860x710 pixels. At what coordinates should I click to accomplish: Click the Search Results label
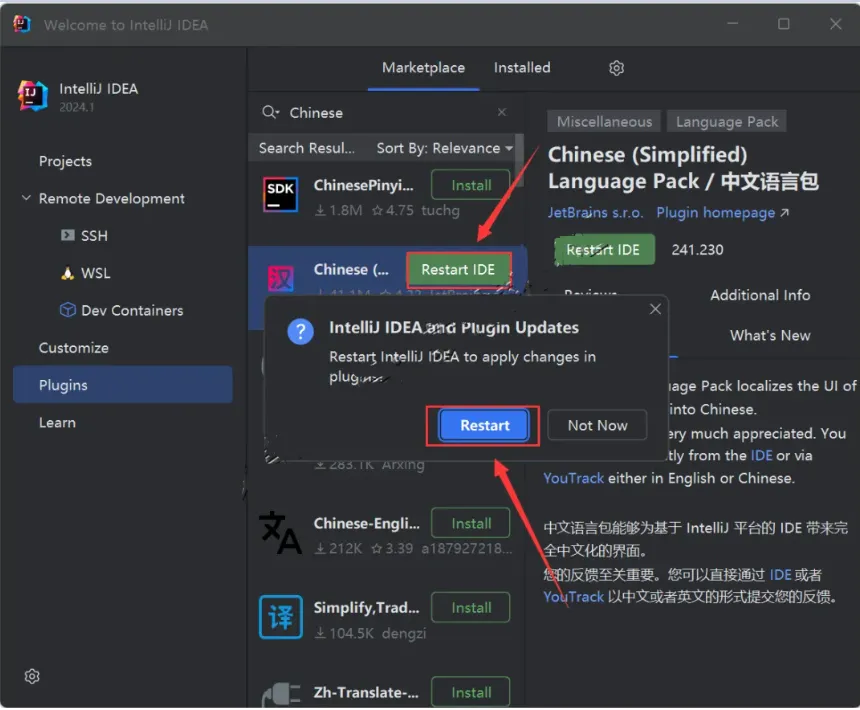307,148
